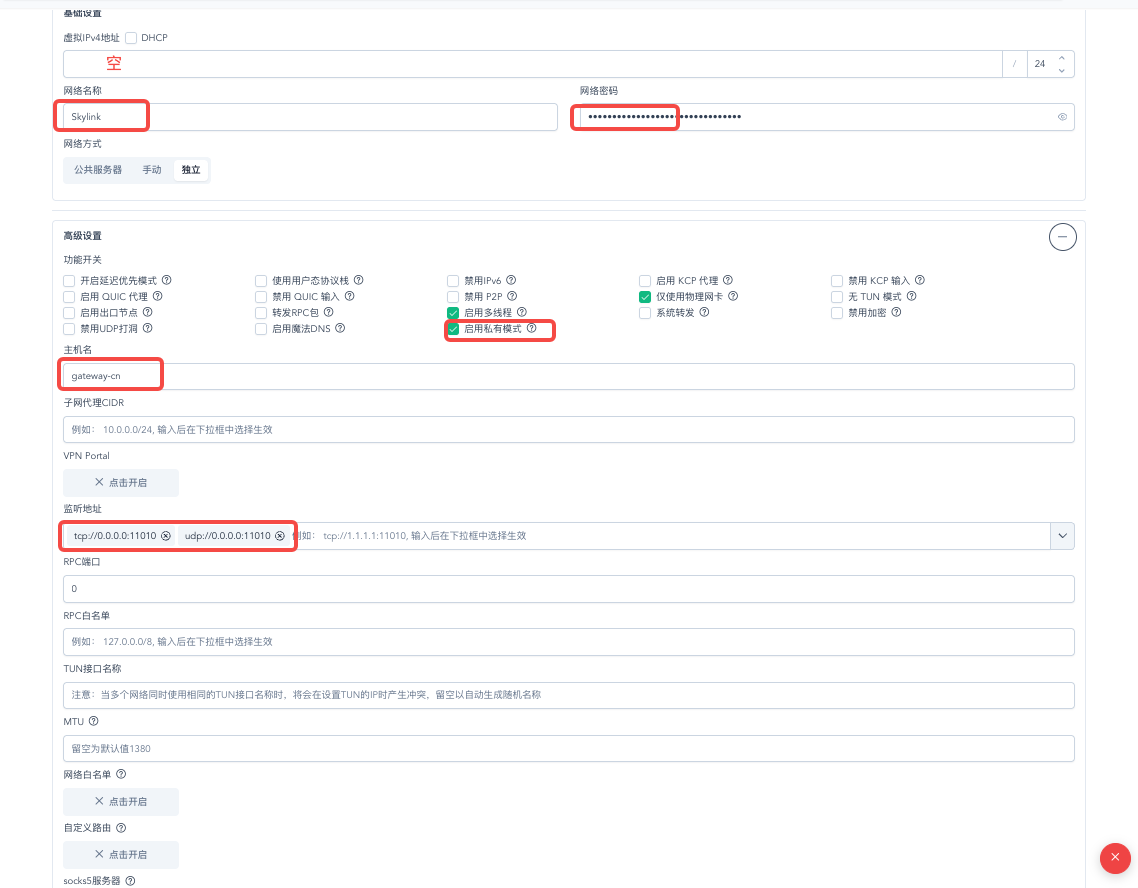Click the red floating close button
The height and width of the screenshot is (888, 1138).
point(1115,858)
